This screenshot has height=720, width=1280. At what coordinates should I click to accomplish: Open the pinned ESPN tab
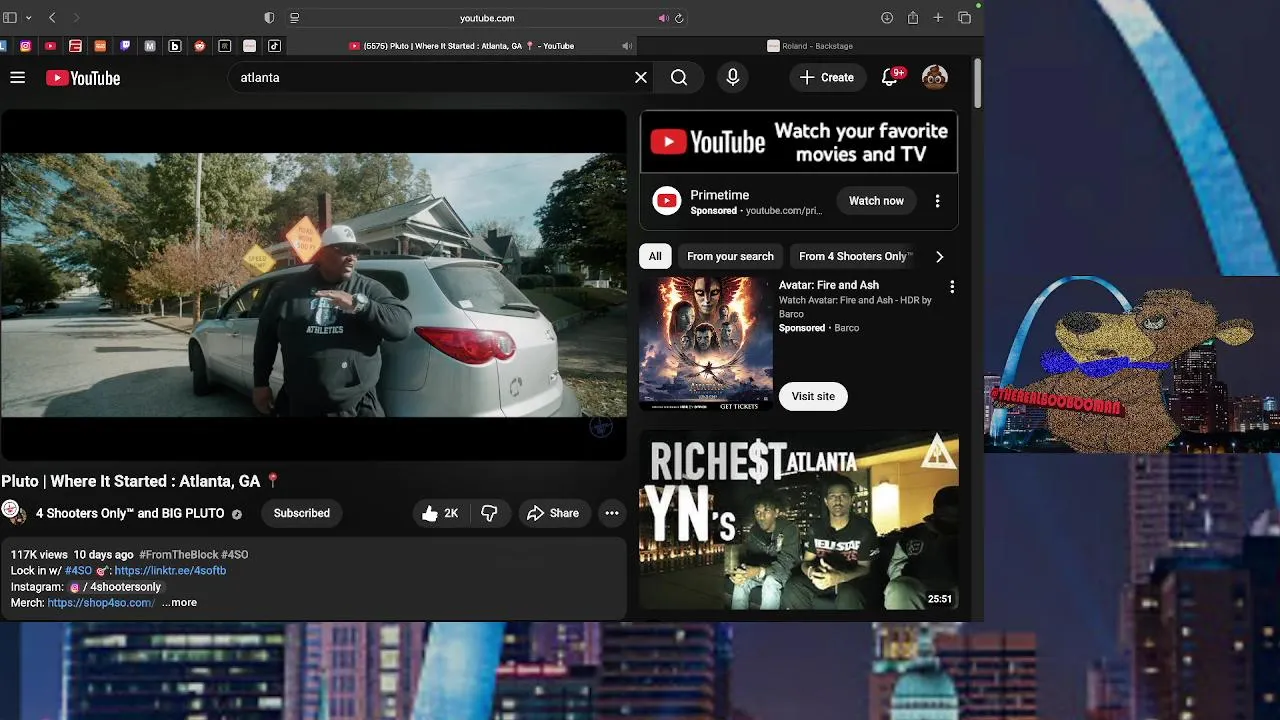tap(75, 45)
